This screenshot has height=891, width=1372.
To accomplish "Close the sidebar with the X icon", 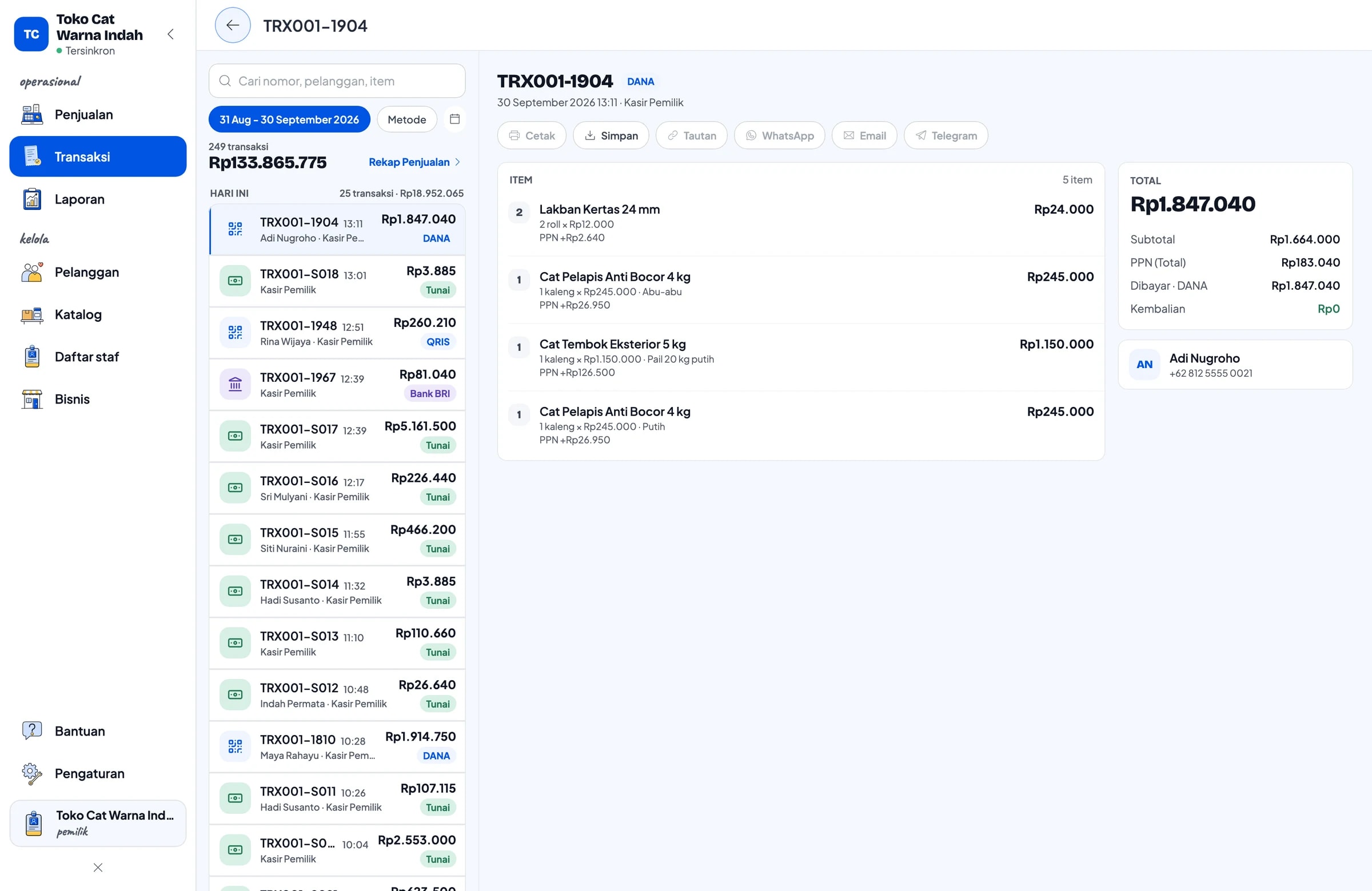I will [98, 868].
